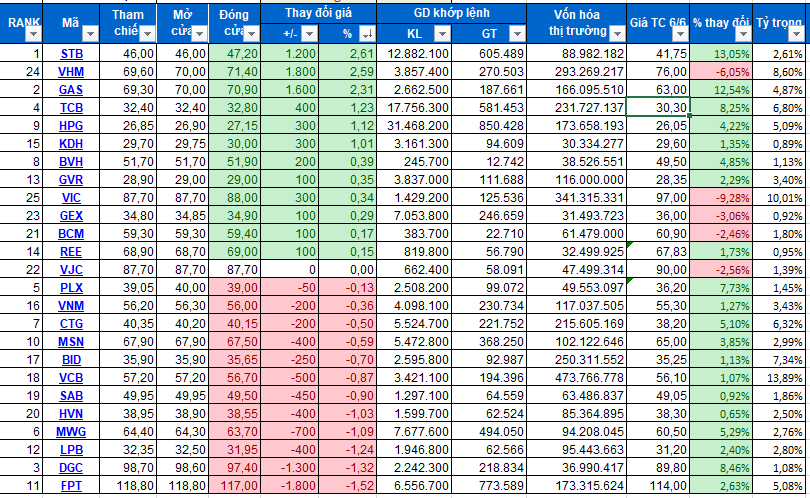Select FPT trade value 773.589
This screenshot has height=498, width=810.
(x=489, y=486)
